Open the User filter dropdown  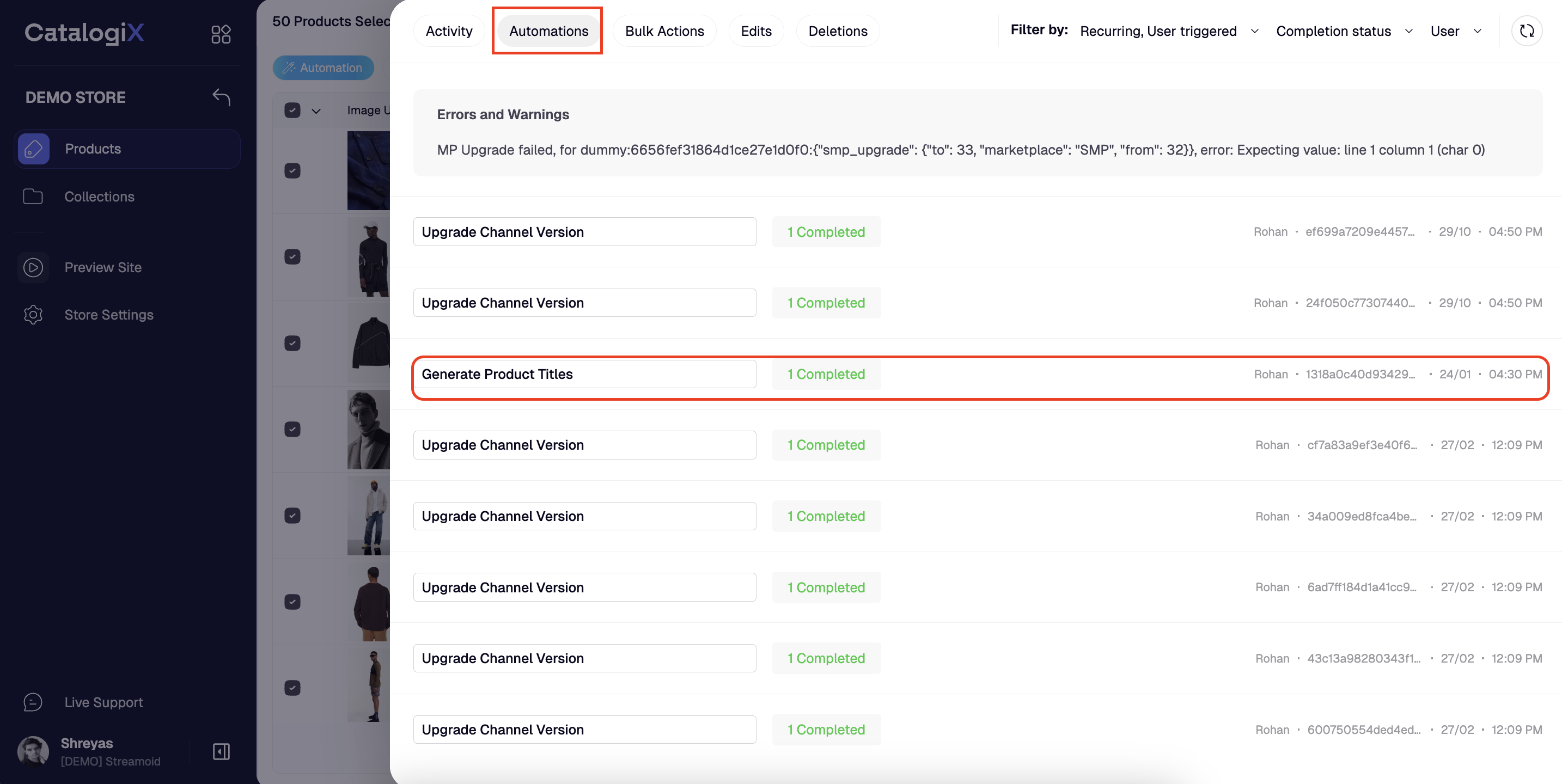[x=1455, y=31]
